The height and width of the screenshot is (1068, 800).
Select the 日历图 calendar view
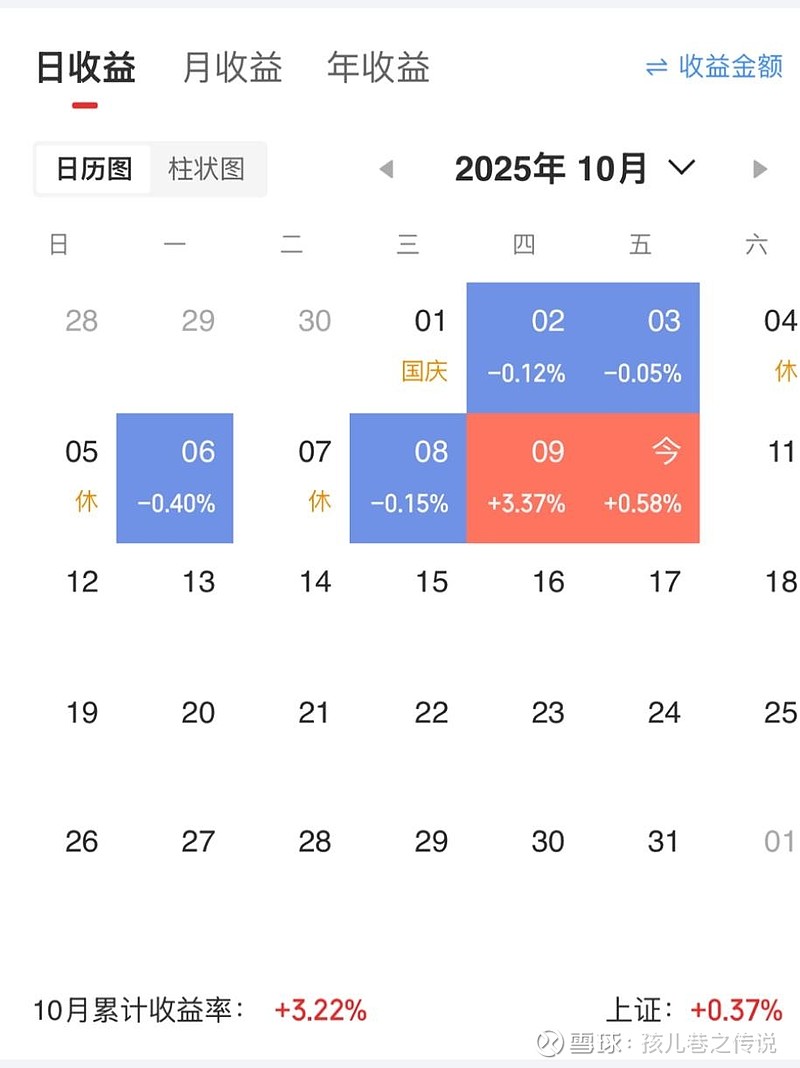pyautogui.click(x=94, y=169)
